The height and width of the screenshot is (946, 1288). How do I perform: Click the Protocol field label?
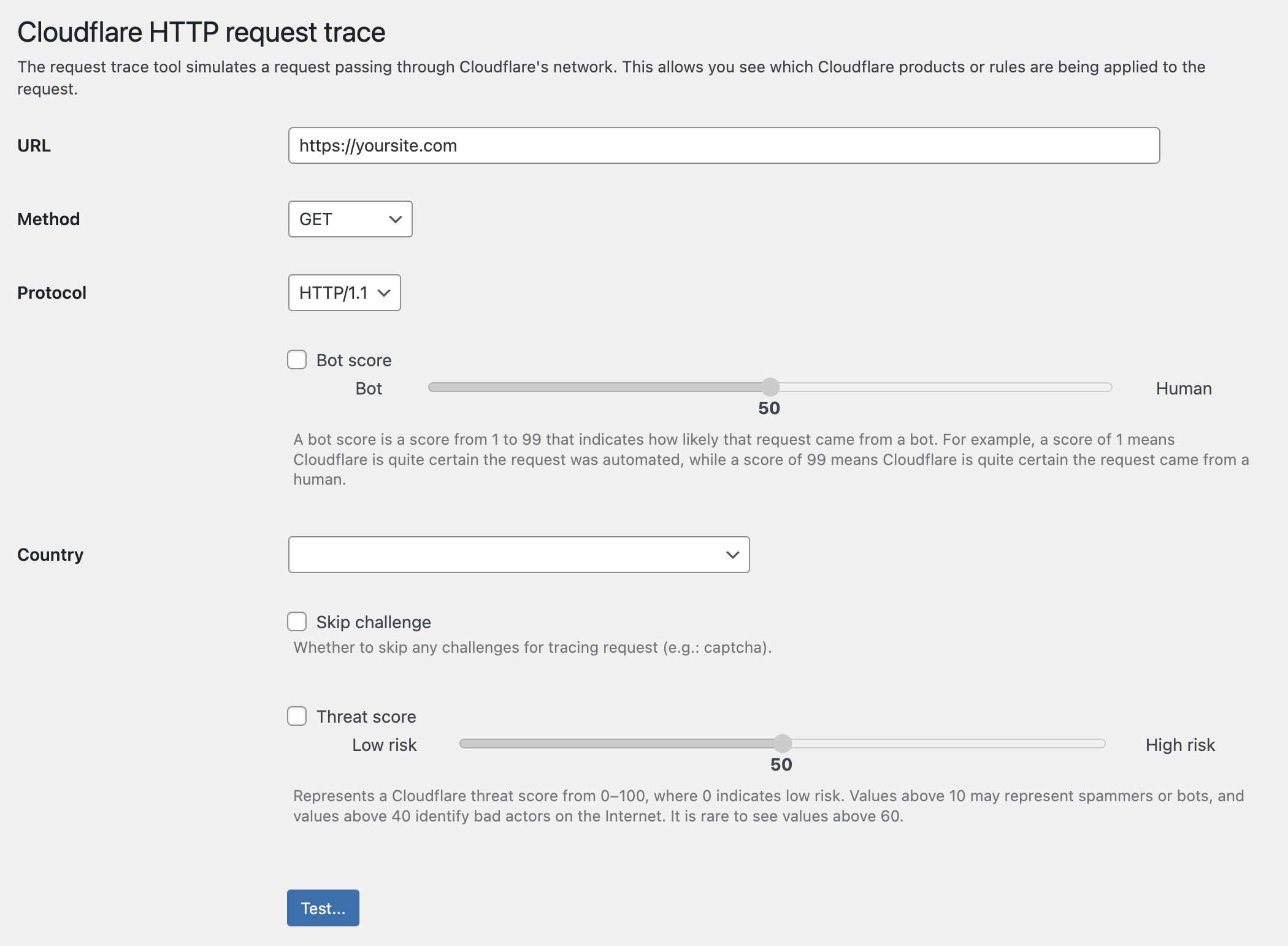point(52,293)
